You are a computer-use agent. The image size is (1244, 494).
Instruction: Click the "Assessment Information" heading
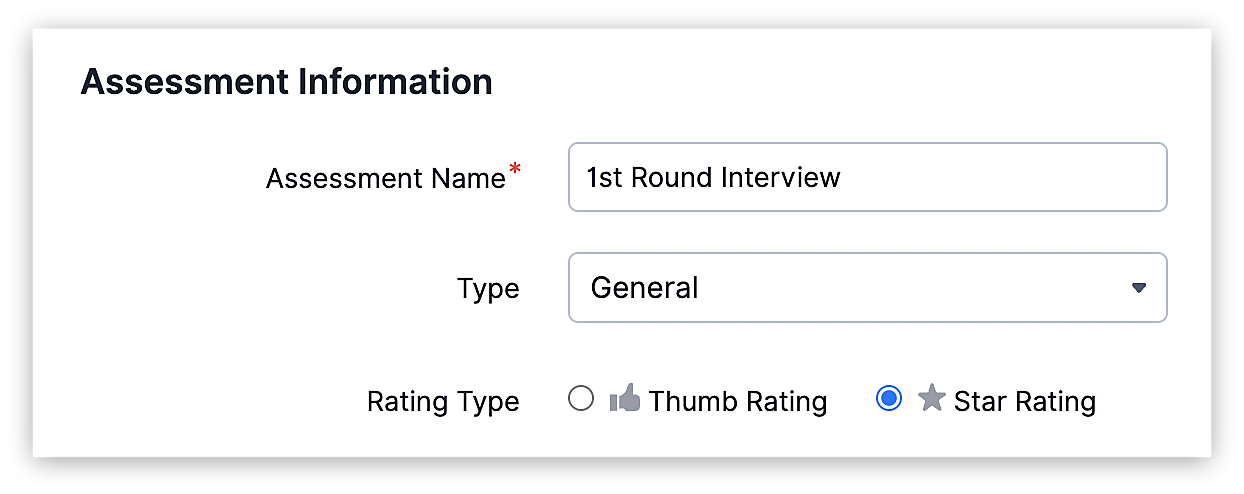point(287,82)
